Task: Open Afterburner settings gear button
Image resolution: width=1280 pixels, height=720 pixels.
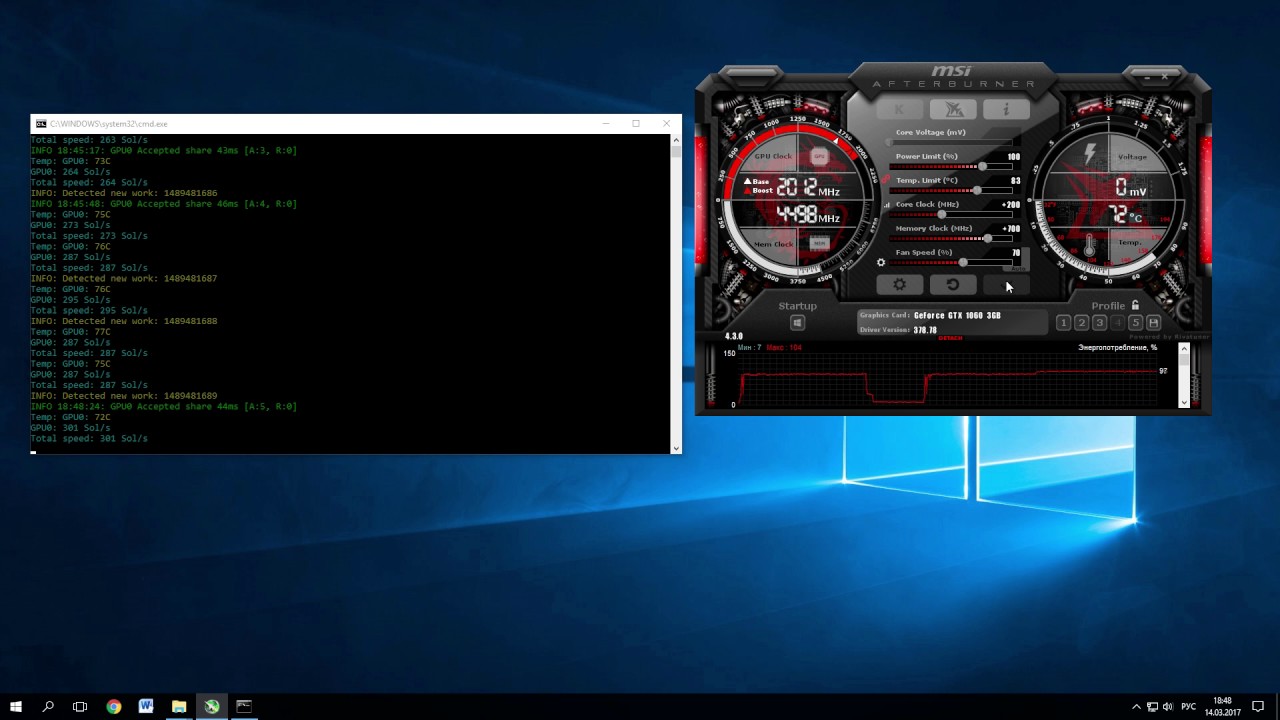Action: pos(899,285)
